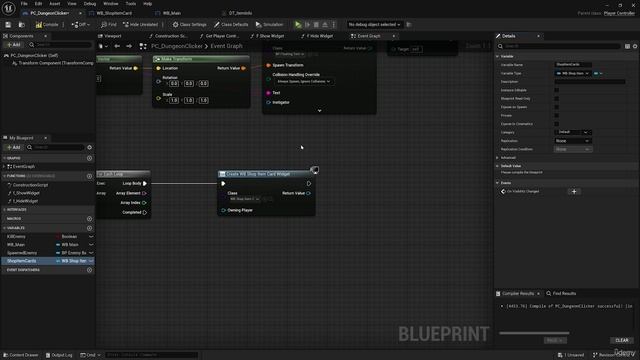
Task: Click the Browse to asset icon
Action: click(22, 24)
